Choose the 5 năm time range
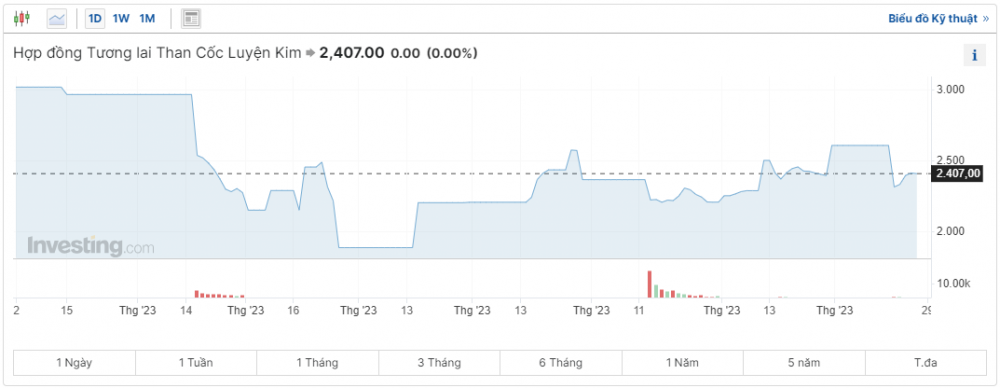The width and height of the screenshot is (1000, 388). click(804, 362)
